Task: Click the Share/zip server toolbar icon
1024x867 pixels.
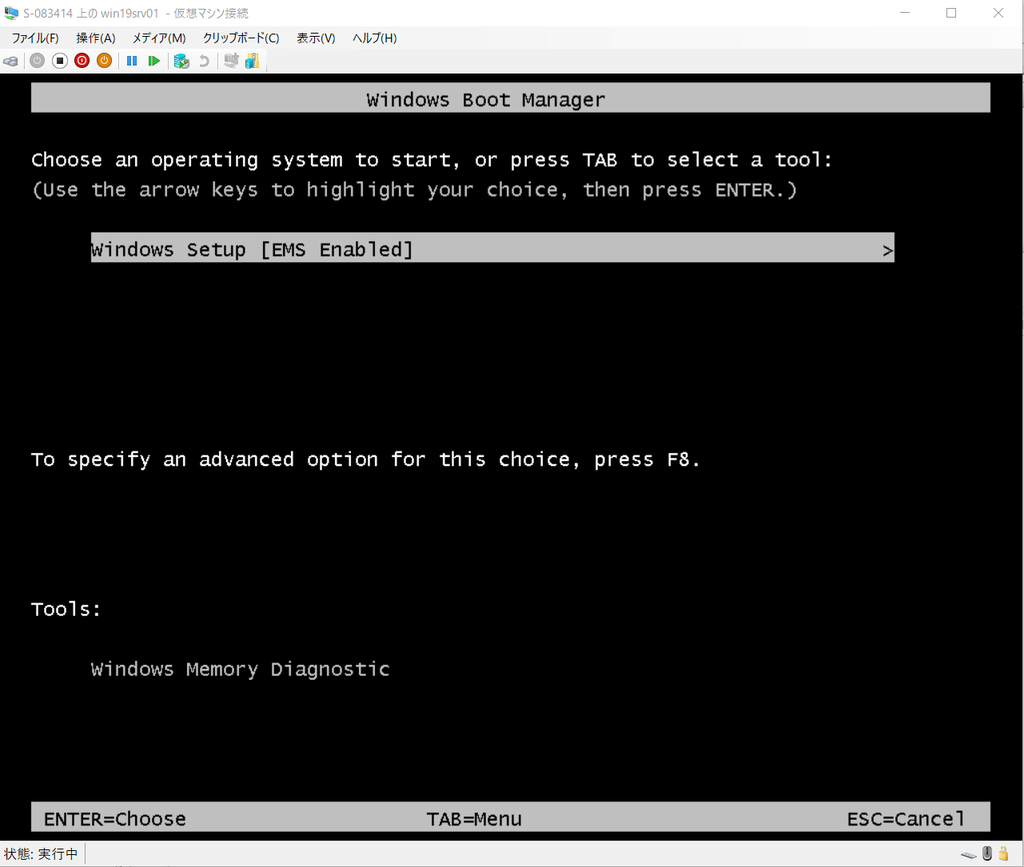Action: (x=252, y=61)
